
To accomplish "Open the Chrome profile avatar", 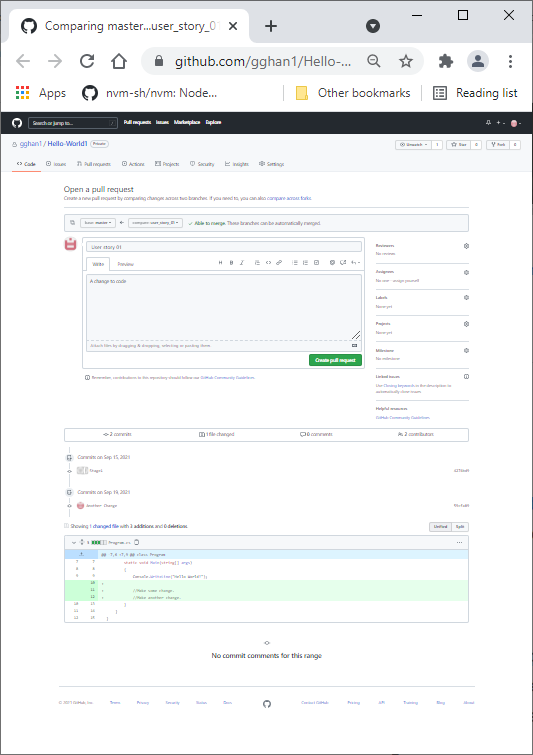I will (x=478, y=61).
